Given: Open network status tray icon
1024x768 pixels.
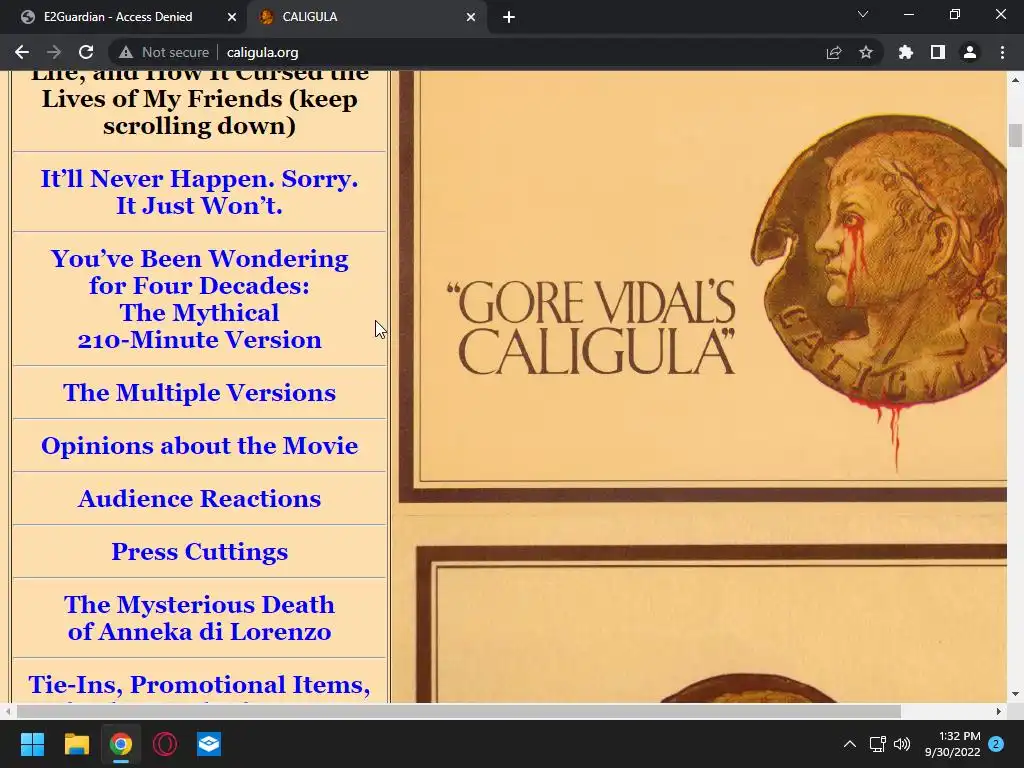Looking at the screenshot, I should 877,744.
